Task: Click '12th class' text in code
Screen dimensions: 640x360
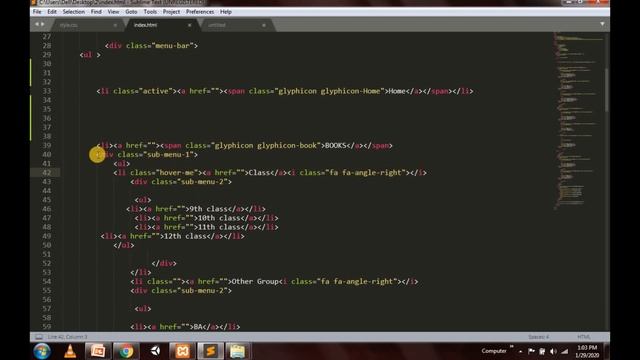Action: coord(185,236)
